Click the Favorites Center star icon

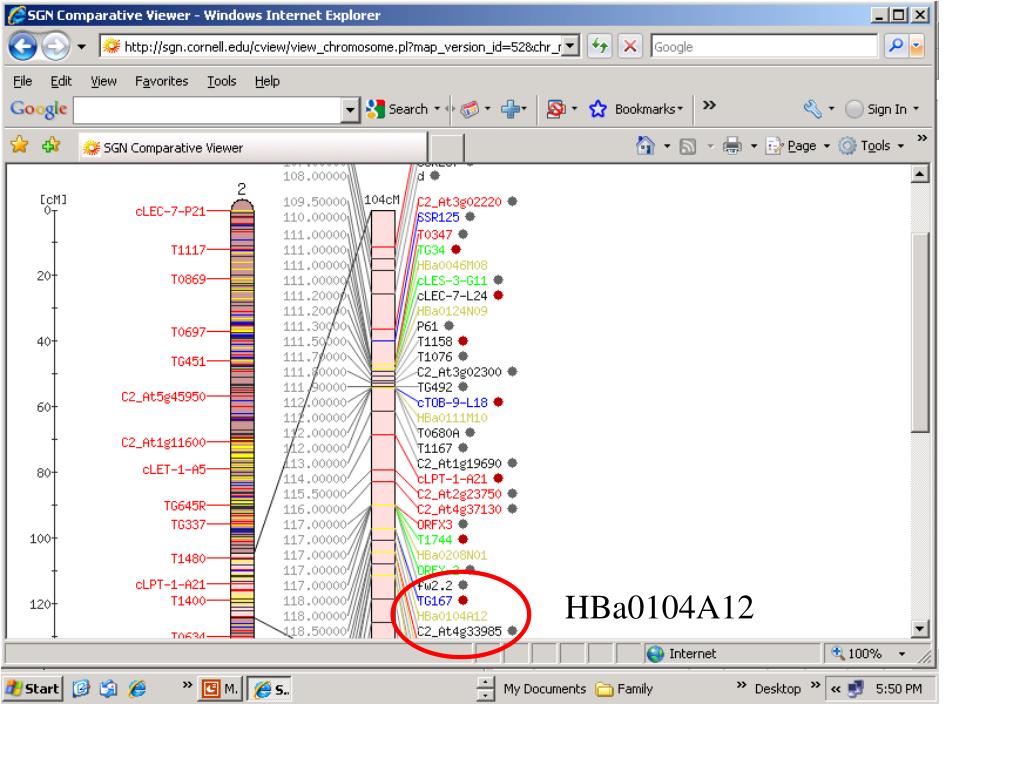coord(20,144)
